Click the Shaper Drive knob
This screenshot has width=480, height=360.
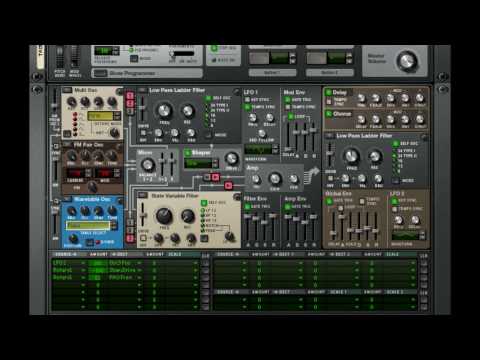pos(231,159)
